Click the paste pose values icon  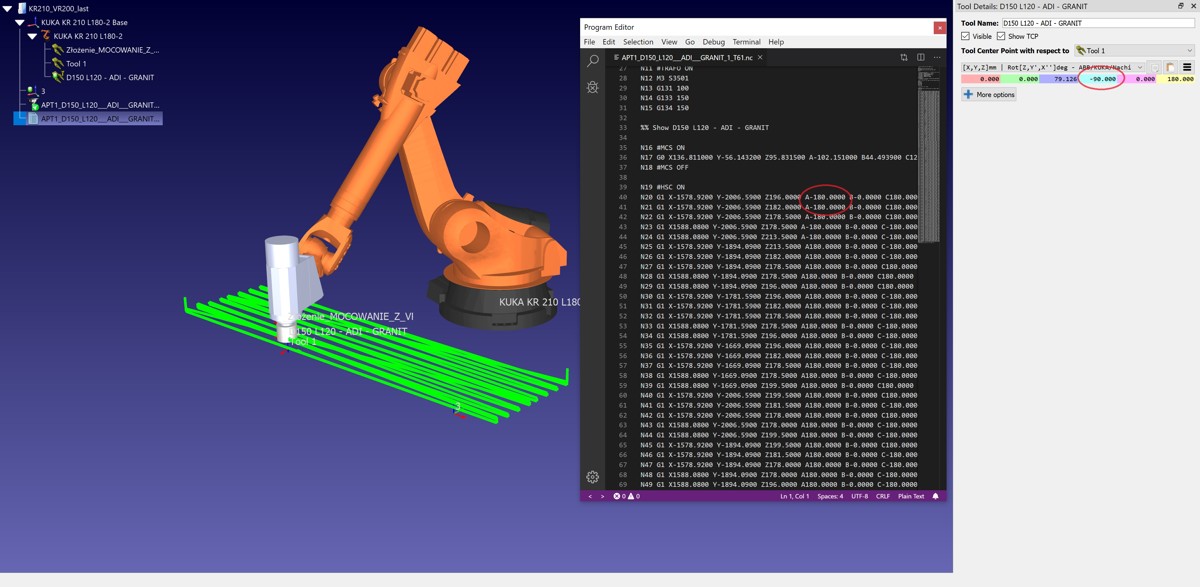click(1171, 67)
